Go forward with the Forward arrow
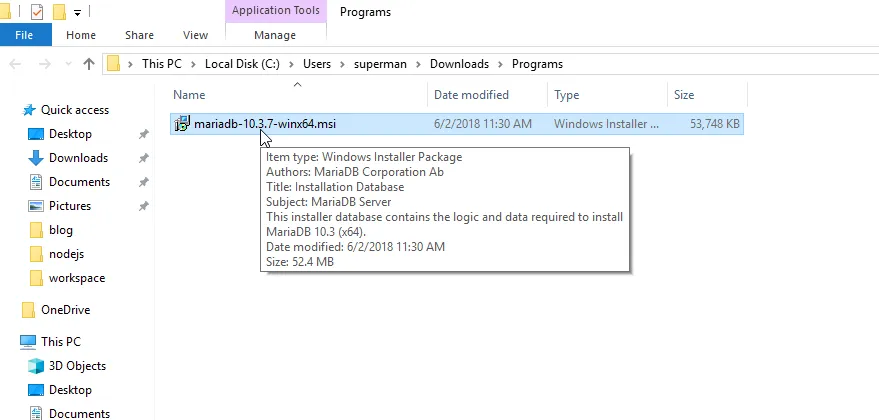Viewport: 879px width, 420px height. 46,64
